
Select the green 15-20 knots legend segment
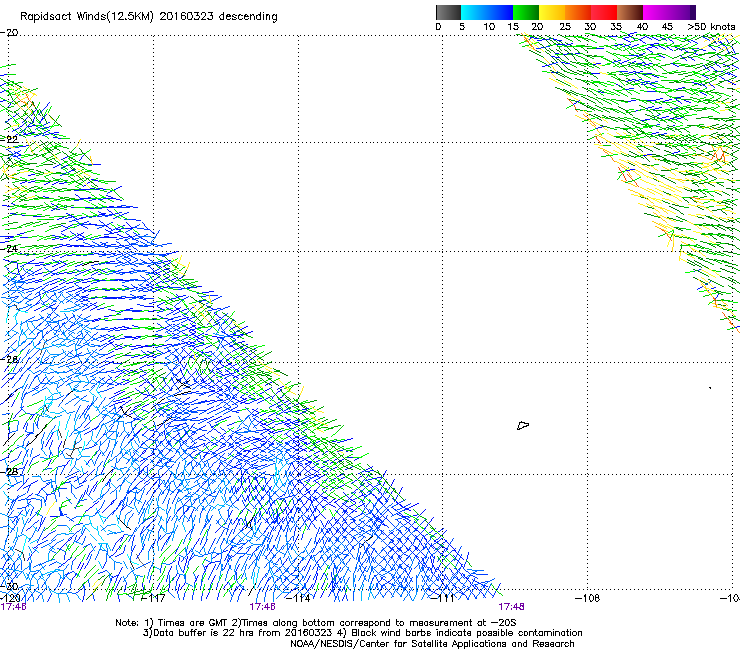pyautogui.click(x=526, y=12)
